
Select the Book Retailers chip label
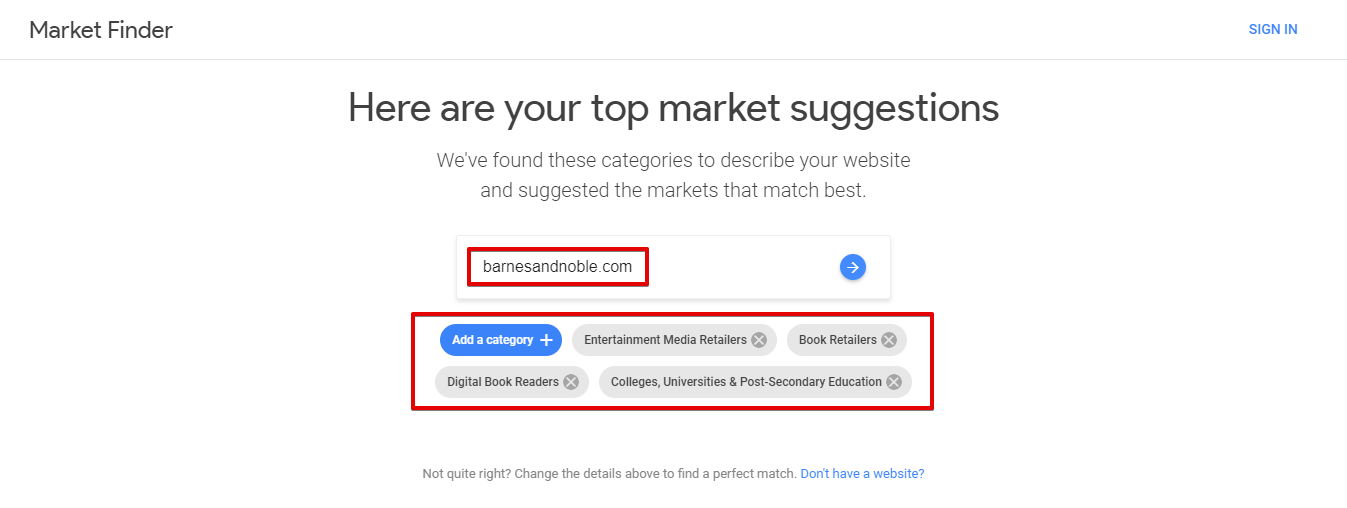point(838,340)
